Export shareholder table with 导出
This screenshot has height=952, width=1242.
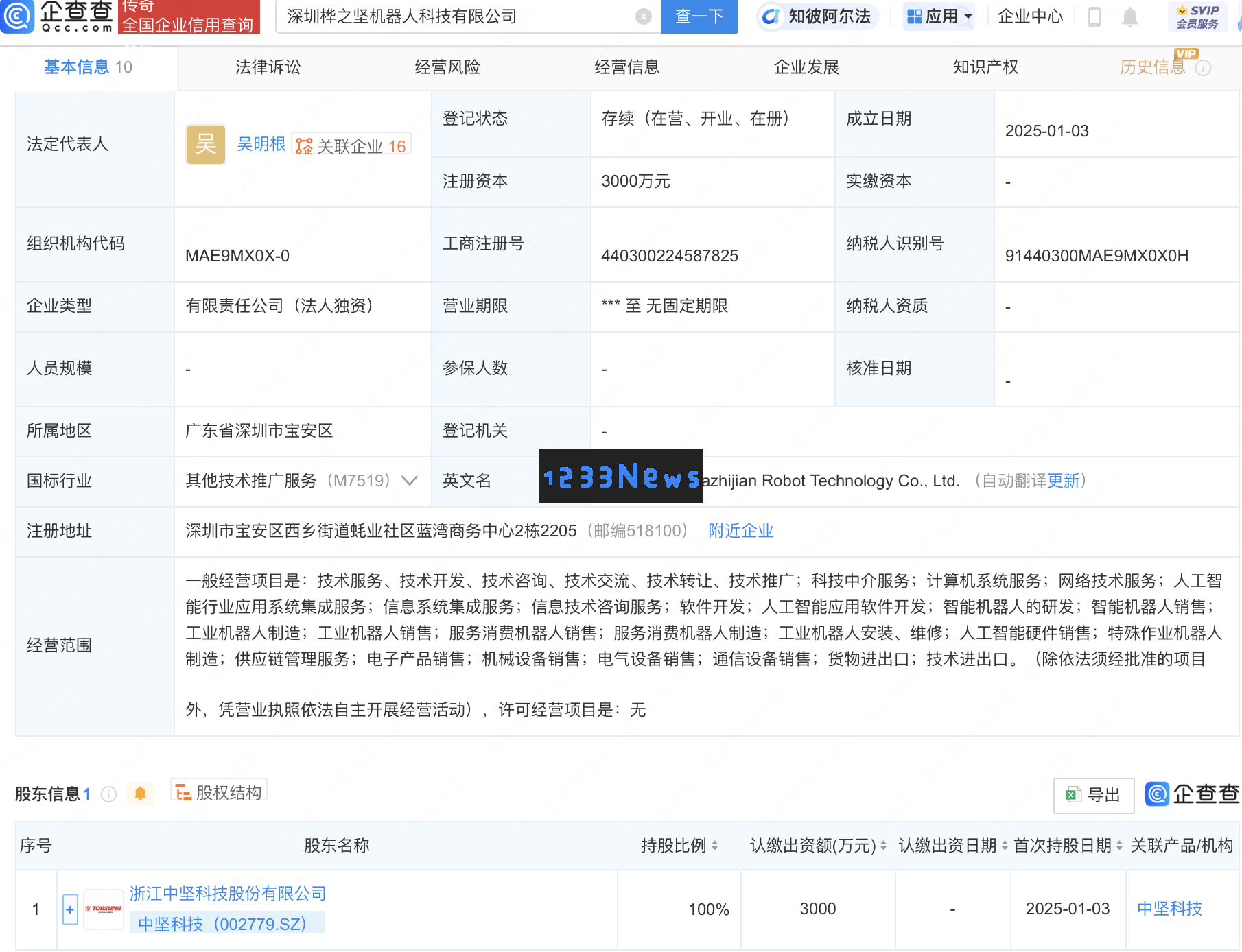[1094, 795]
